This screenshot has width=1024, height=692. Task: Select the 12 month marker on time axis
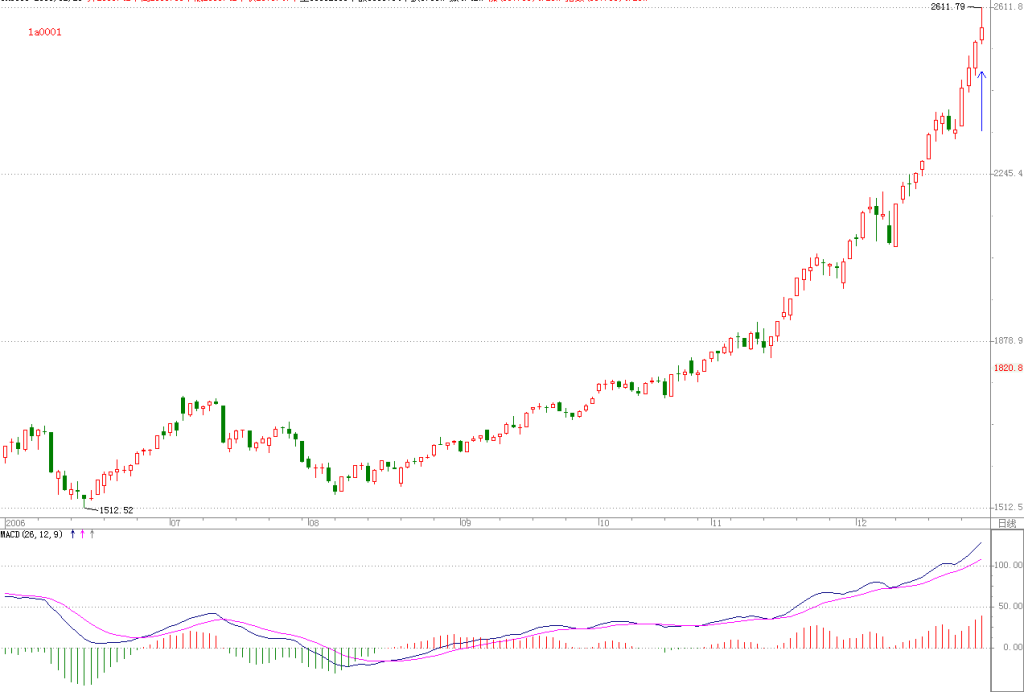[x=863, y=523]
